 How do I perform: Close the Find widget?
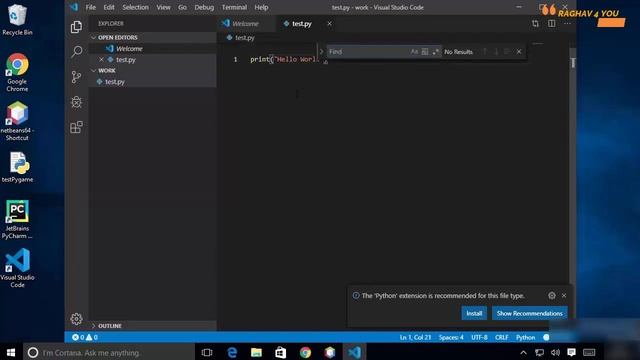[x=519, y=52]
